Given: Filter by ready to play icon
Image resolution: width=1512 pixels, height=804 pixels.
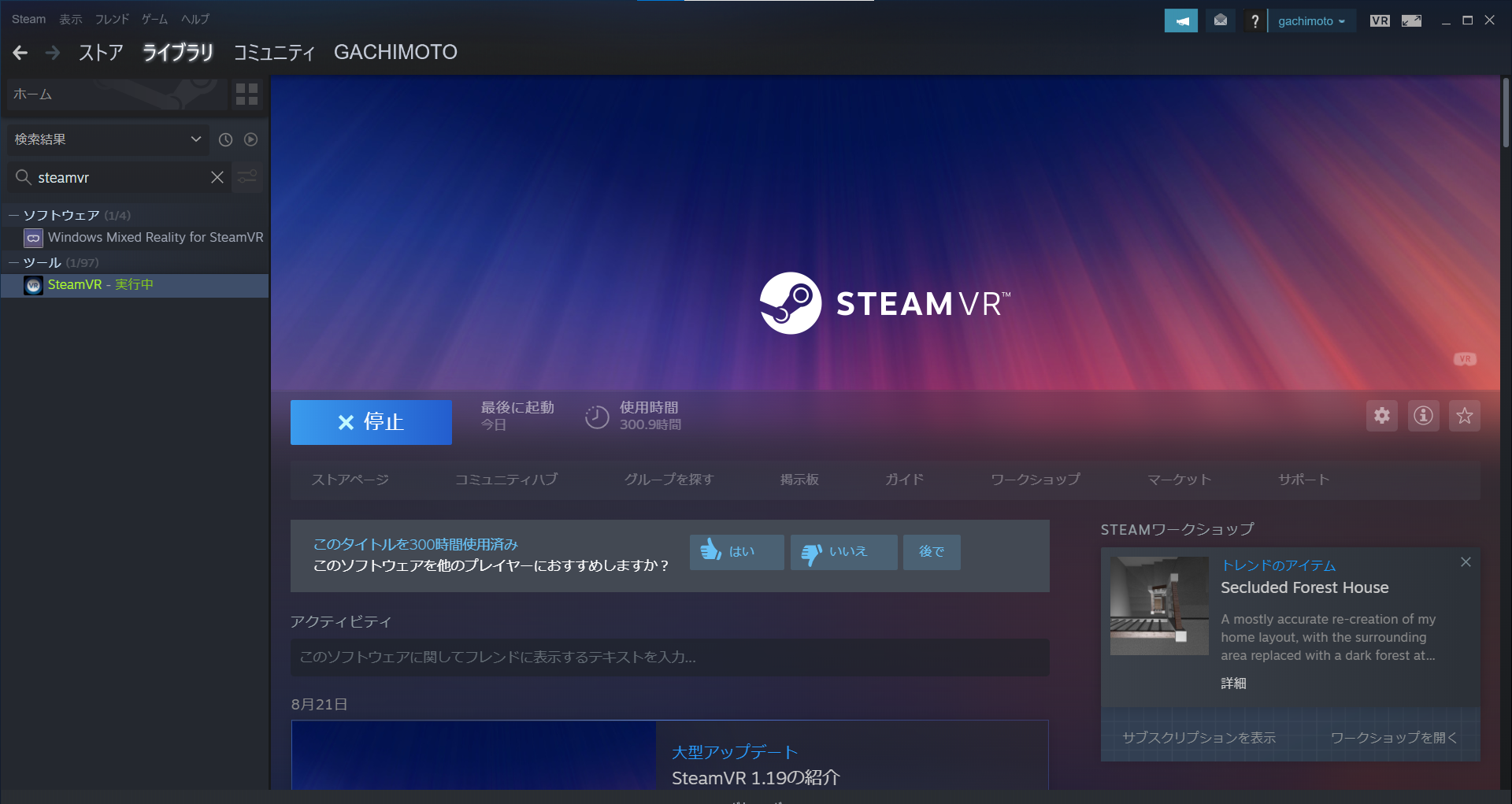Looking at the screenshot, I should pyautogui.click(x=250, y=139).
